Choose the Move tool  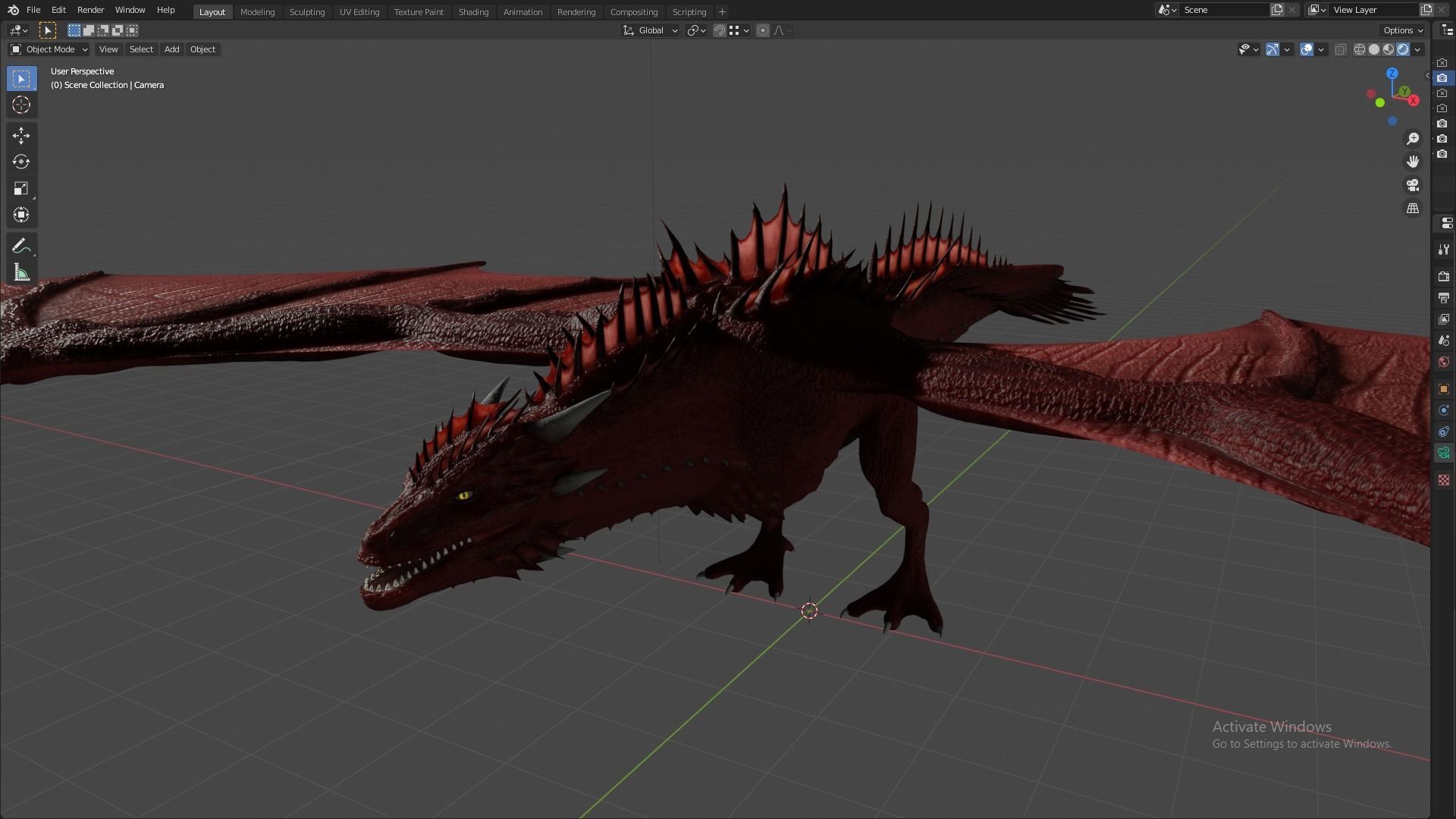pyautogui.click(x=21, y=136)
